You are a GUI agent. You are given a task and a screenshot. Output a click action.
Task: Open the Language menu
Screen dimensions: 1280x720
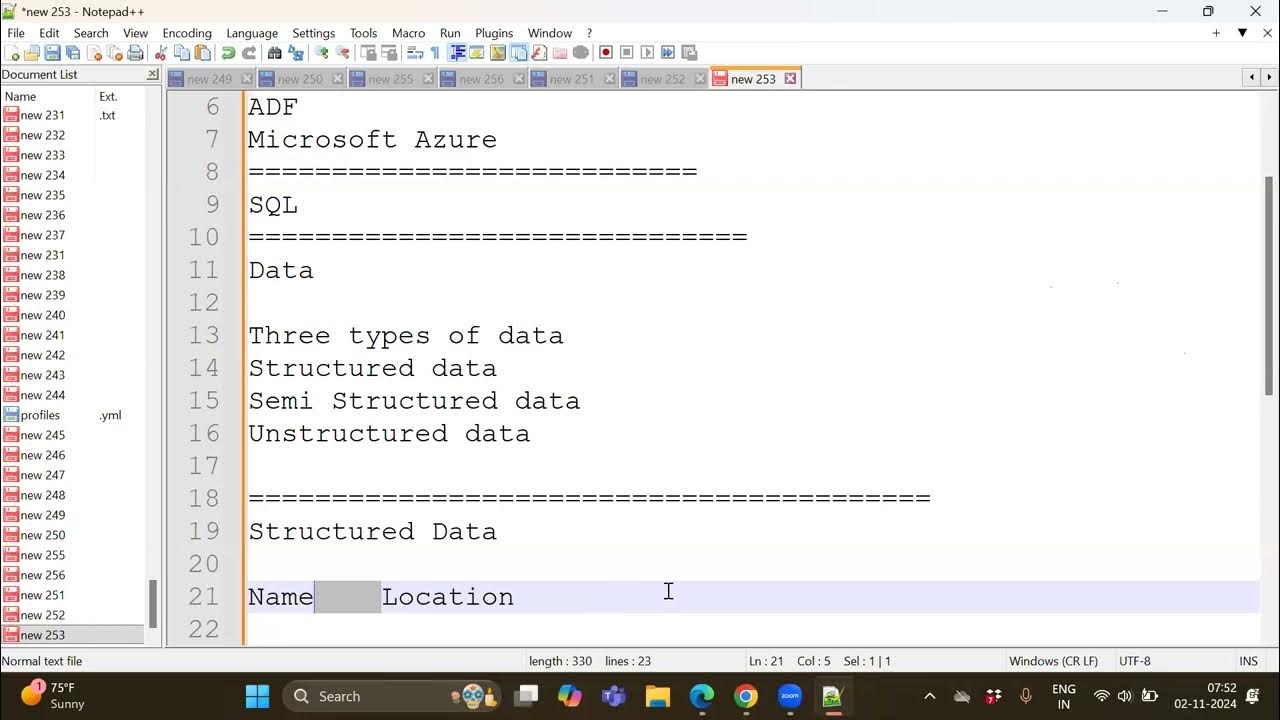pyautogui.click(x=252, y=33)
